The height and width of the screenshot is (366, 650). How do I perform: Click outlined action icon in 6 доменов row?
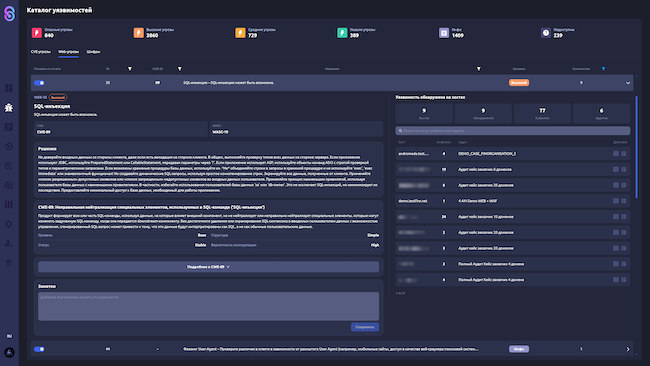tap(623, 170)
